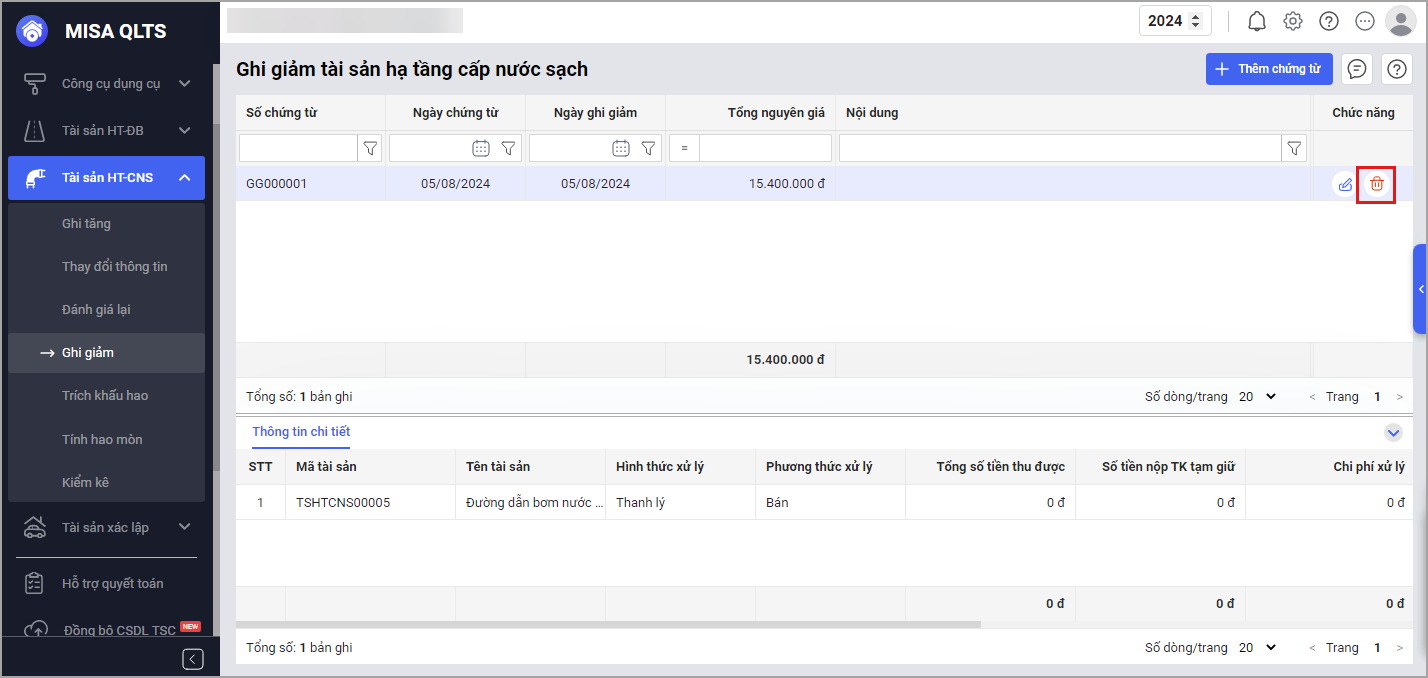The height and width of the screenshot is (678, 1428).
Task: Collapse the Tài sản HT-CNS section
Action: click(185, 178)
